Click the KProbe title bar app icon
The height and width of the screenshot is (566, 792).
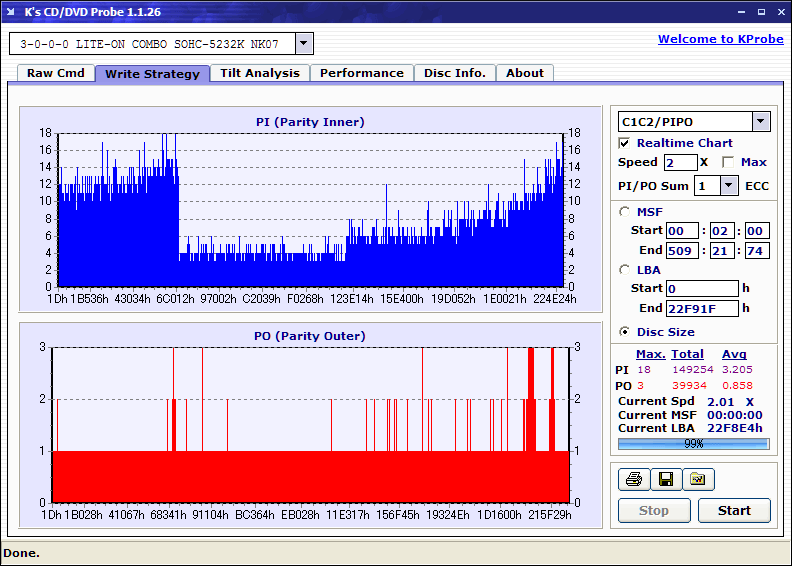(11, 12)
